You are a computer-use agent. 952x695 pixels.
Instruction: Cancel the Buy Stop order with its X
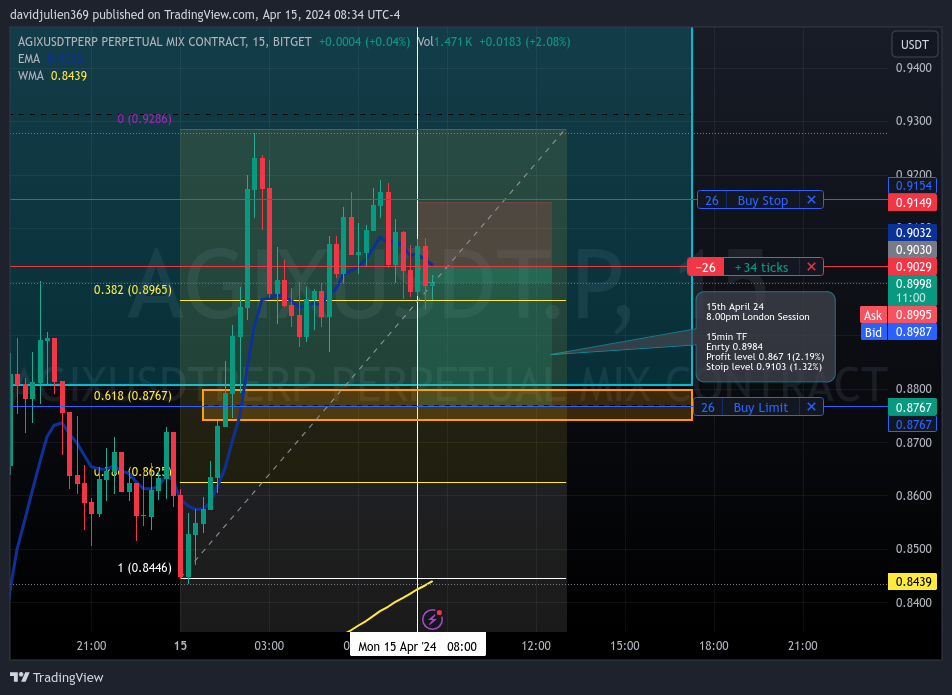click(x=811, y=200)
